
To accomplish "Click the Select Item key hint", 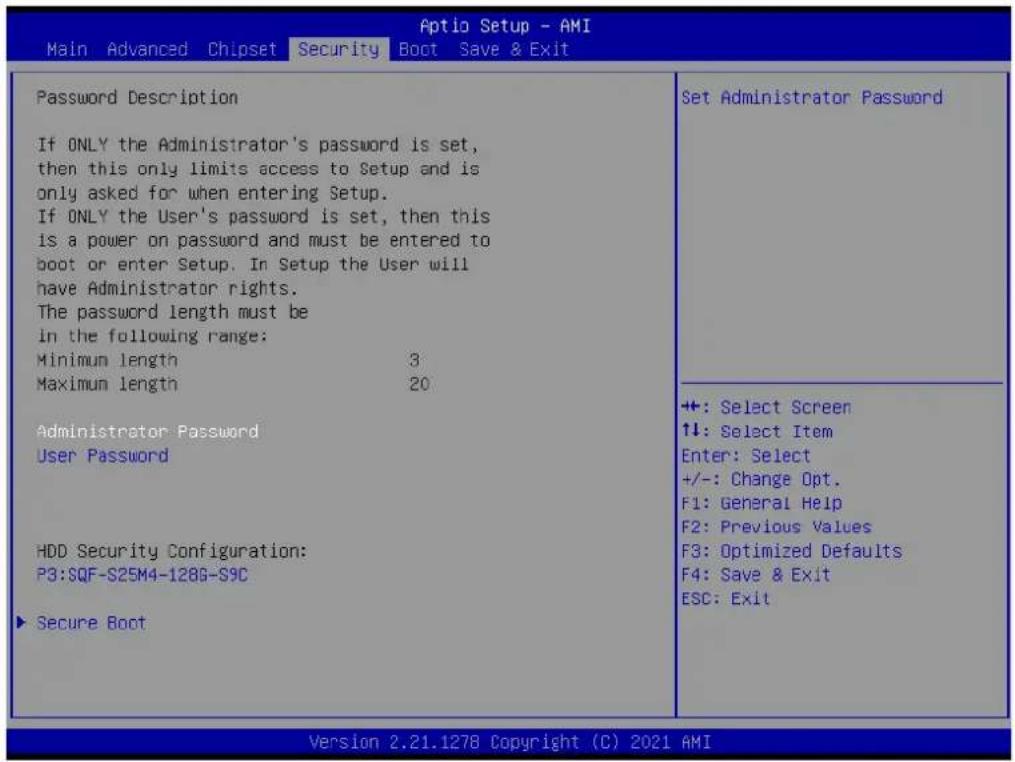I will click(x=757, y=431).
